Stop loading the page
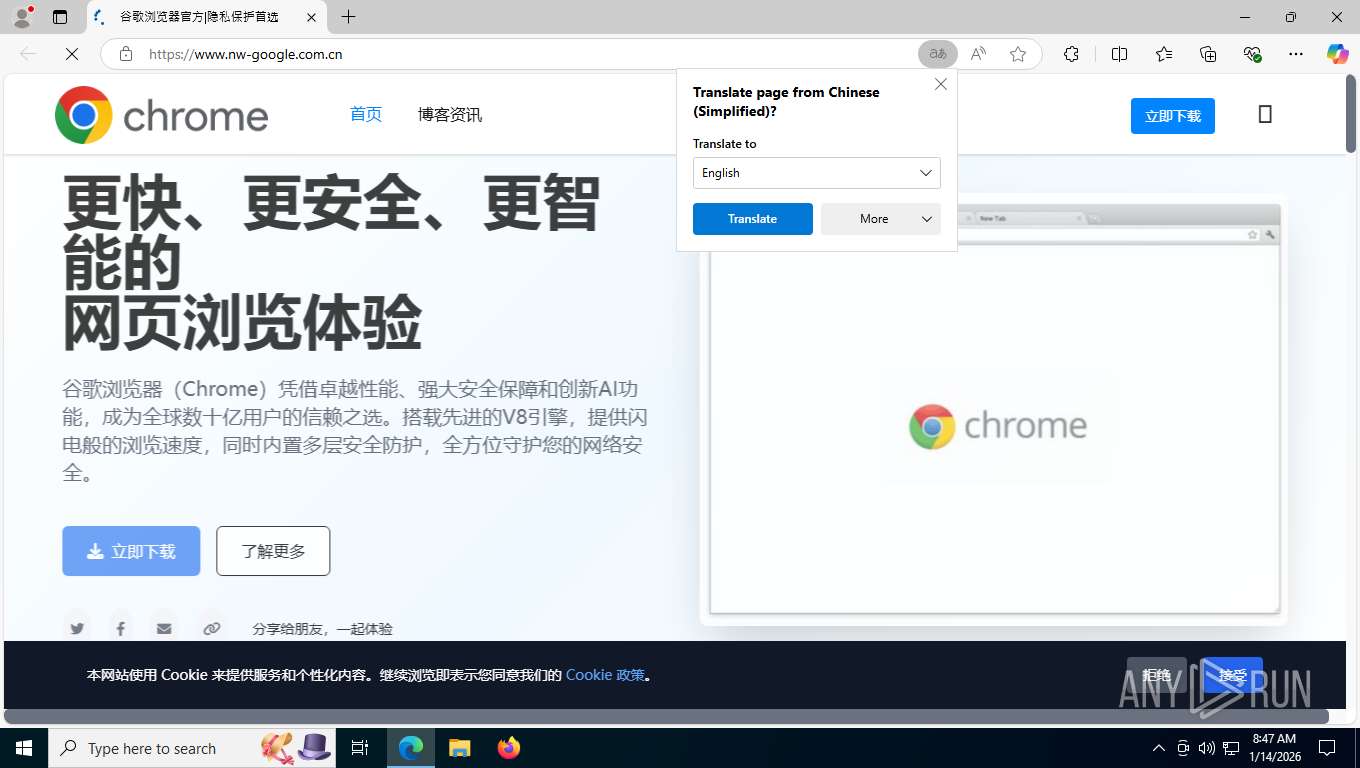This screenshot has width=1360, height=768. point(72,54)
